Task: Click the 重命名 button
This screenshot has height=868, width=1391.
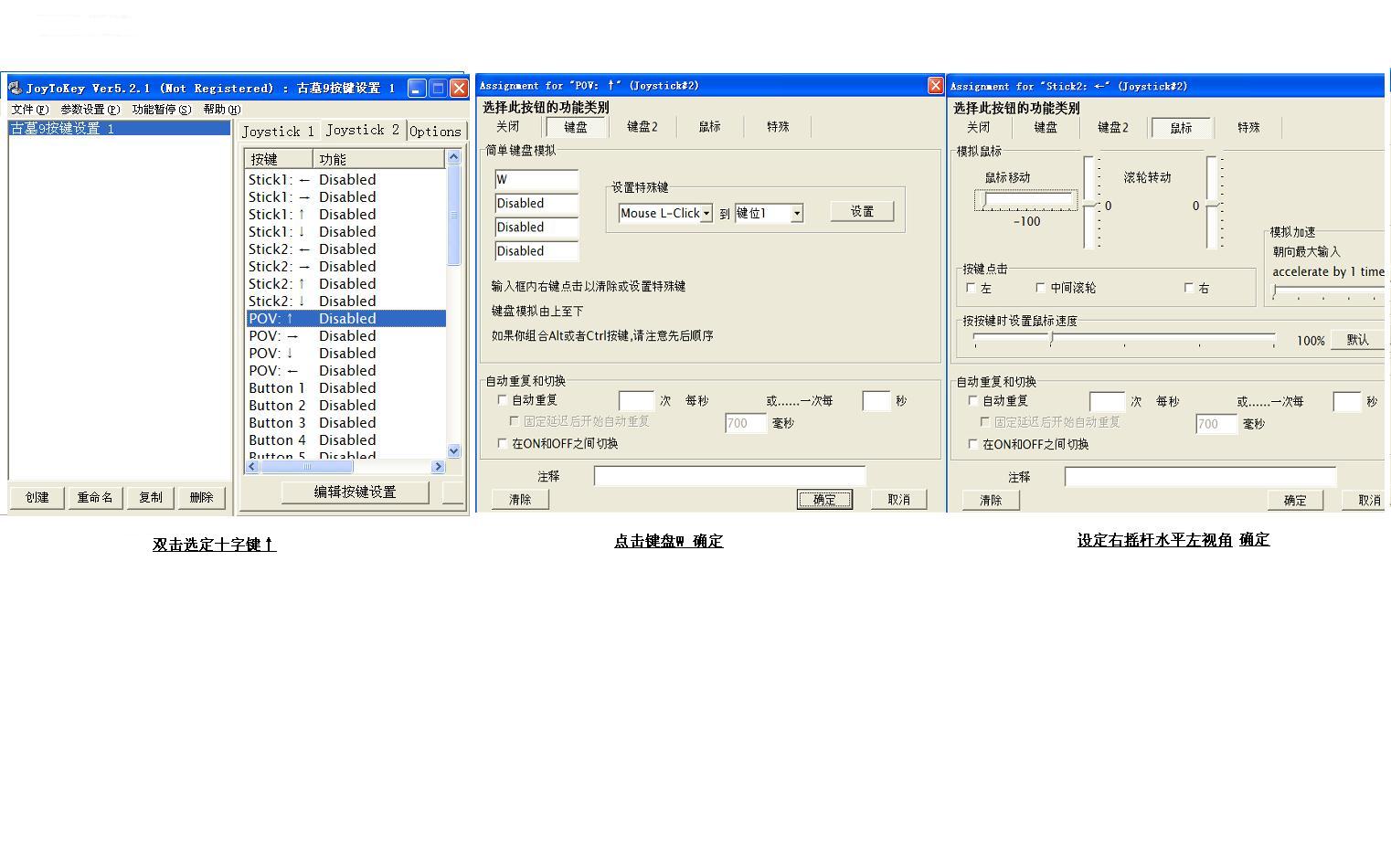Action: click(x=95, y=497)
